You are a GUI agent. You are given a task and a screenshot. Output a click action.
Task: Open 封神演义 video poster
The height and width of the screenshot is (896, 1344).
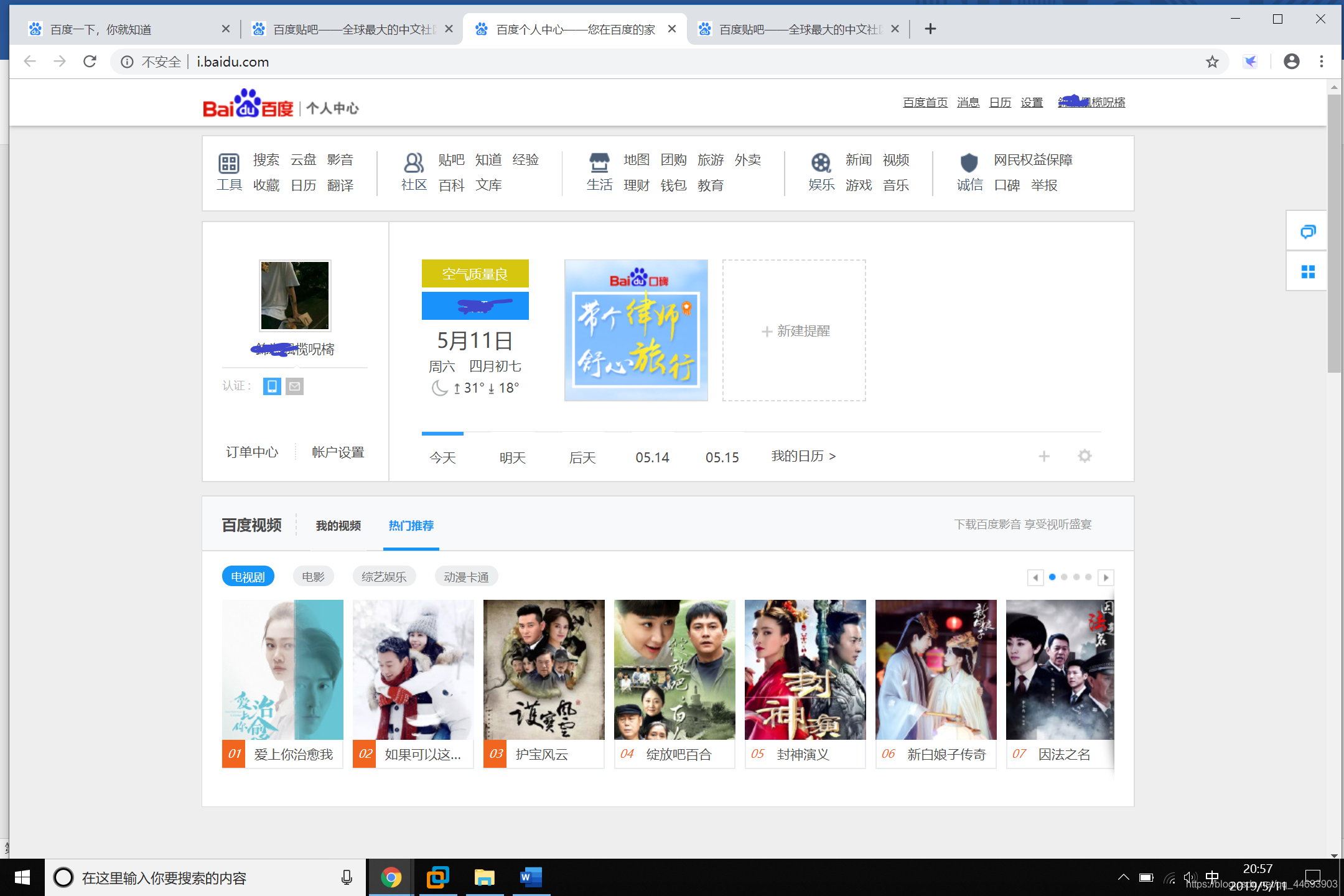tap(805, 670)
